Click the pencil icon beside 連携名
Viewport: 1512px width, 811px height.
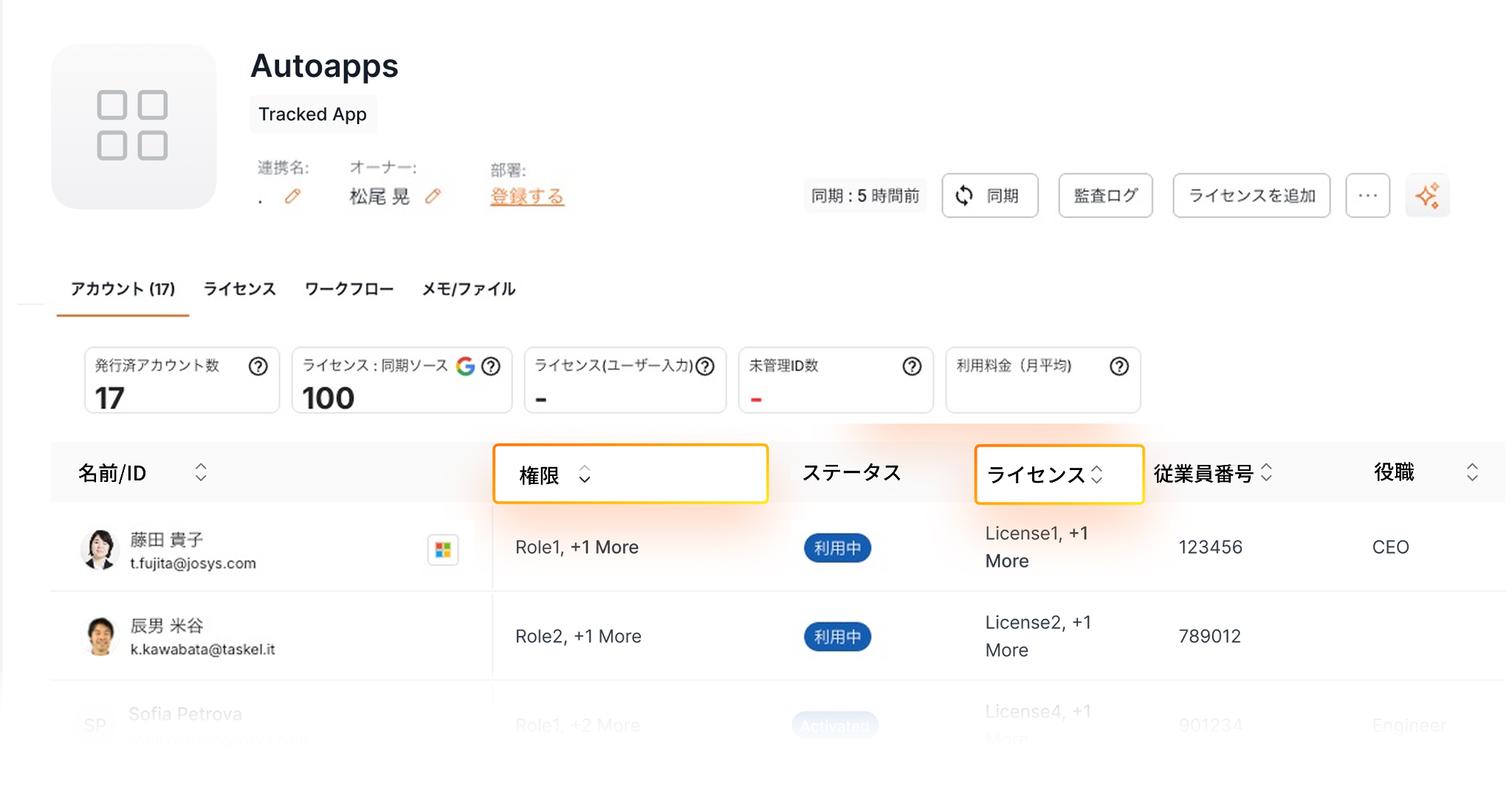[293, 196]
